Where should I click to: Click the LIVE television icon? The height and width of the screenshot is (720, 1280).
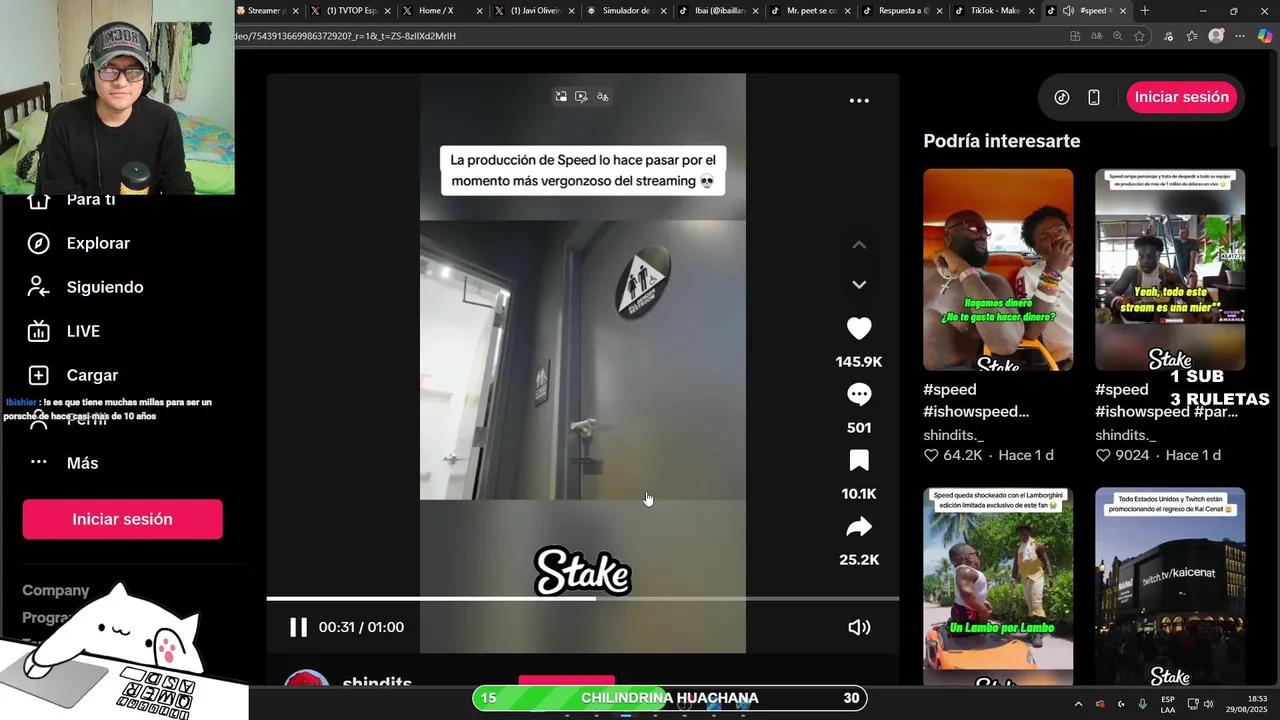pyautogui.click(x=38, y=331)
